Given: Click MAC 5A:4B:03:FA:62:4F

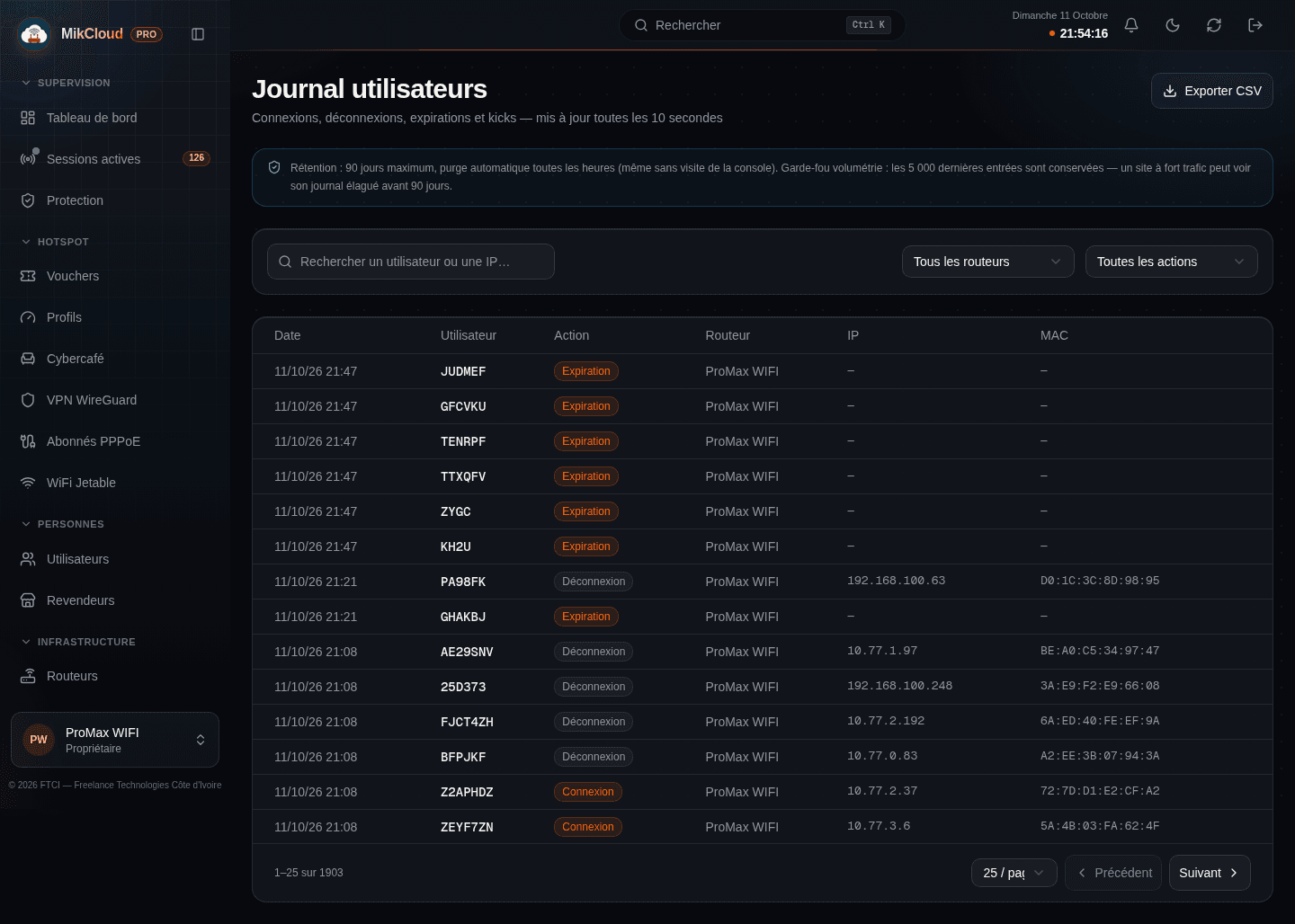Looking at the screenshot, I should pos(1100,826).
